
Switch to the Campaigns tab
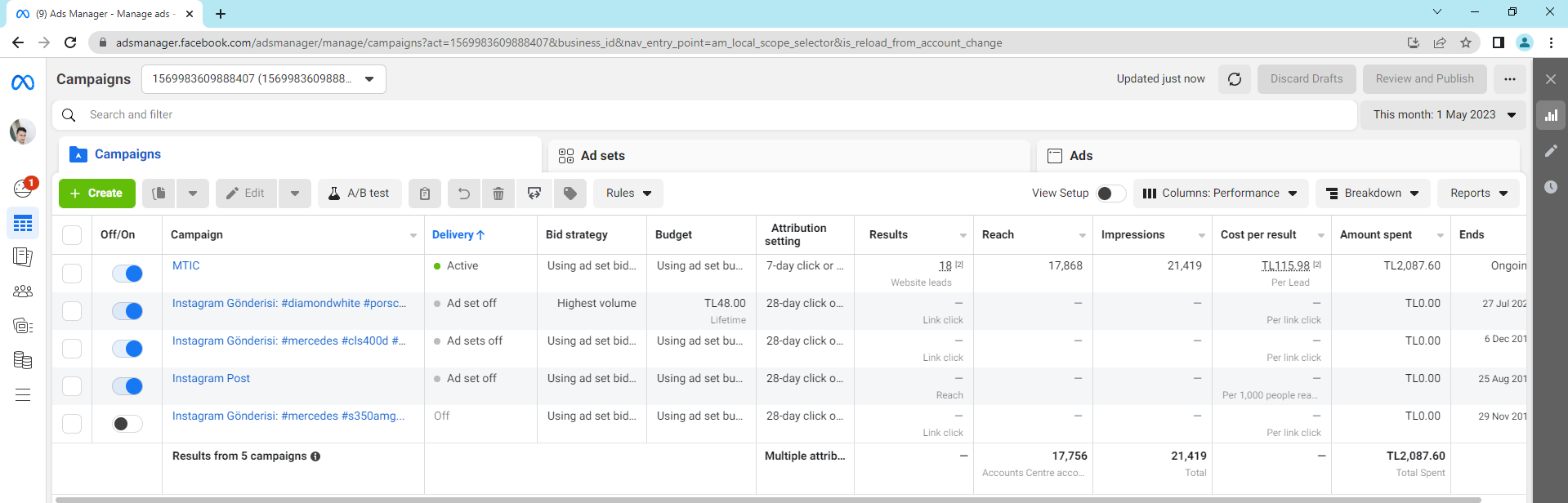click(300, 154)
